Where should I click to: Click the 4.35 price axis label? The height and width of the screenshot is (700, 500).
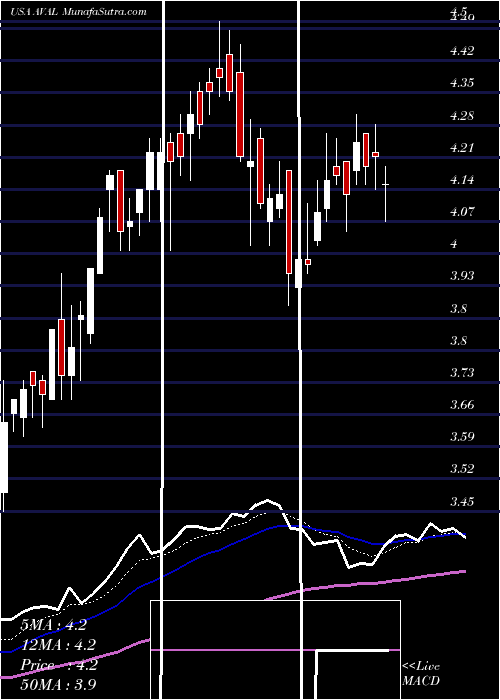462,83
